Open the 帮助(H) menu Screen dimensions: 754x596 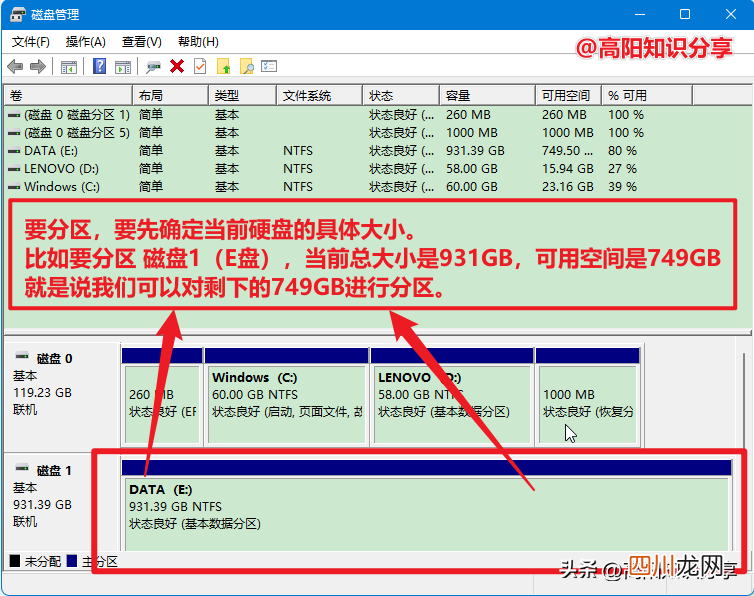point(198,42)
